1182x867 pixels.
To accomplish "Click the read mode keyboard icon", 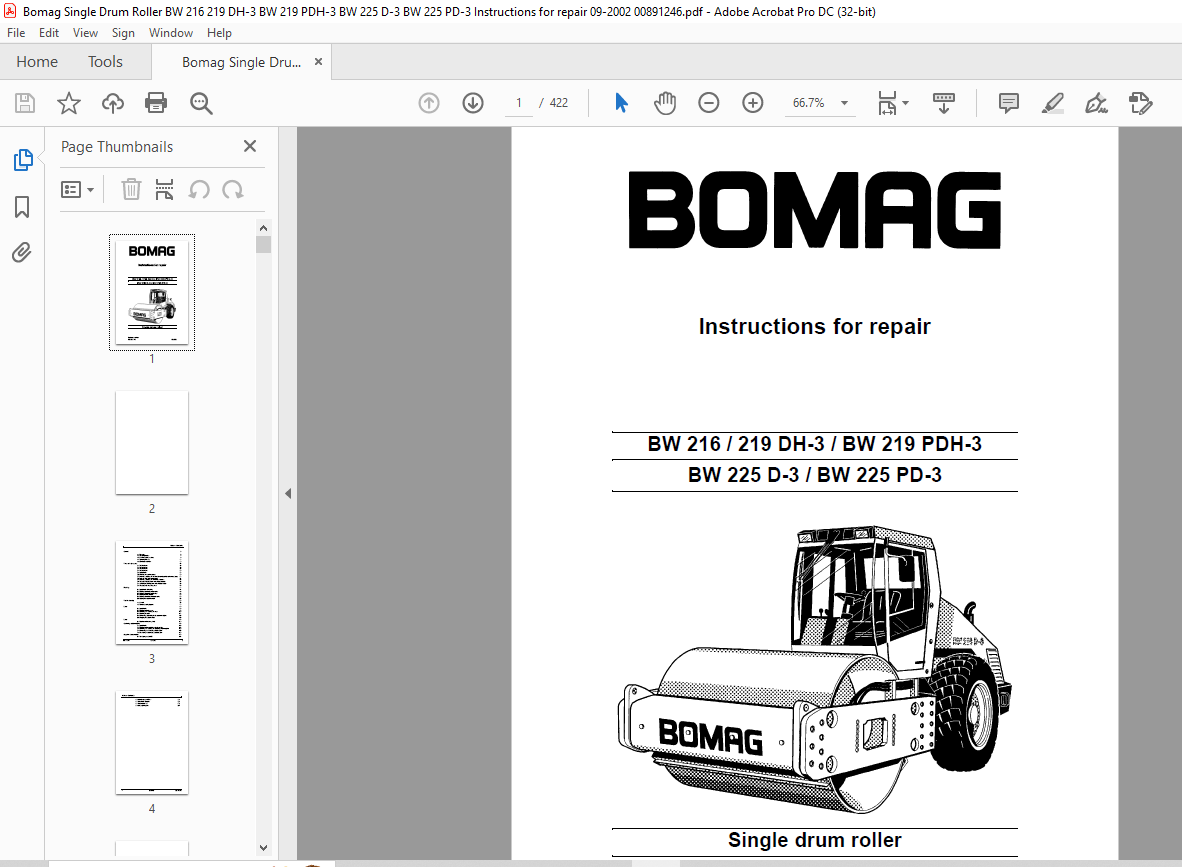I will pyautogui.click(x=943, y=103).
